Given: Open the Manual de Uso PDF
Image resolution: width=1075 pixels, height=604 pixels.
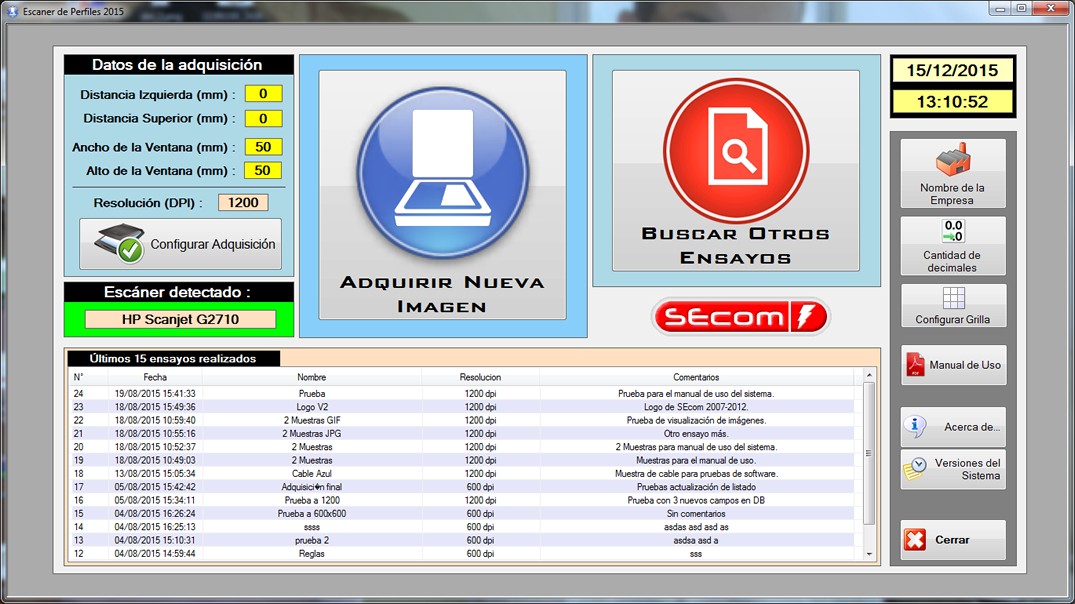Looking at the screenshot, I should coord(953,366).
